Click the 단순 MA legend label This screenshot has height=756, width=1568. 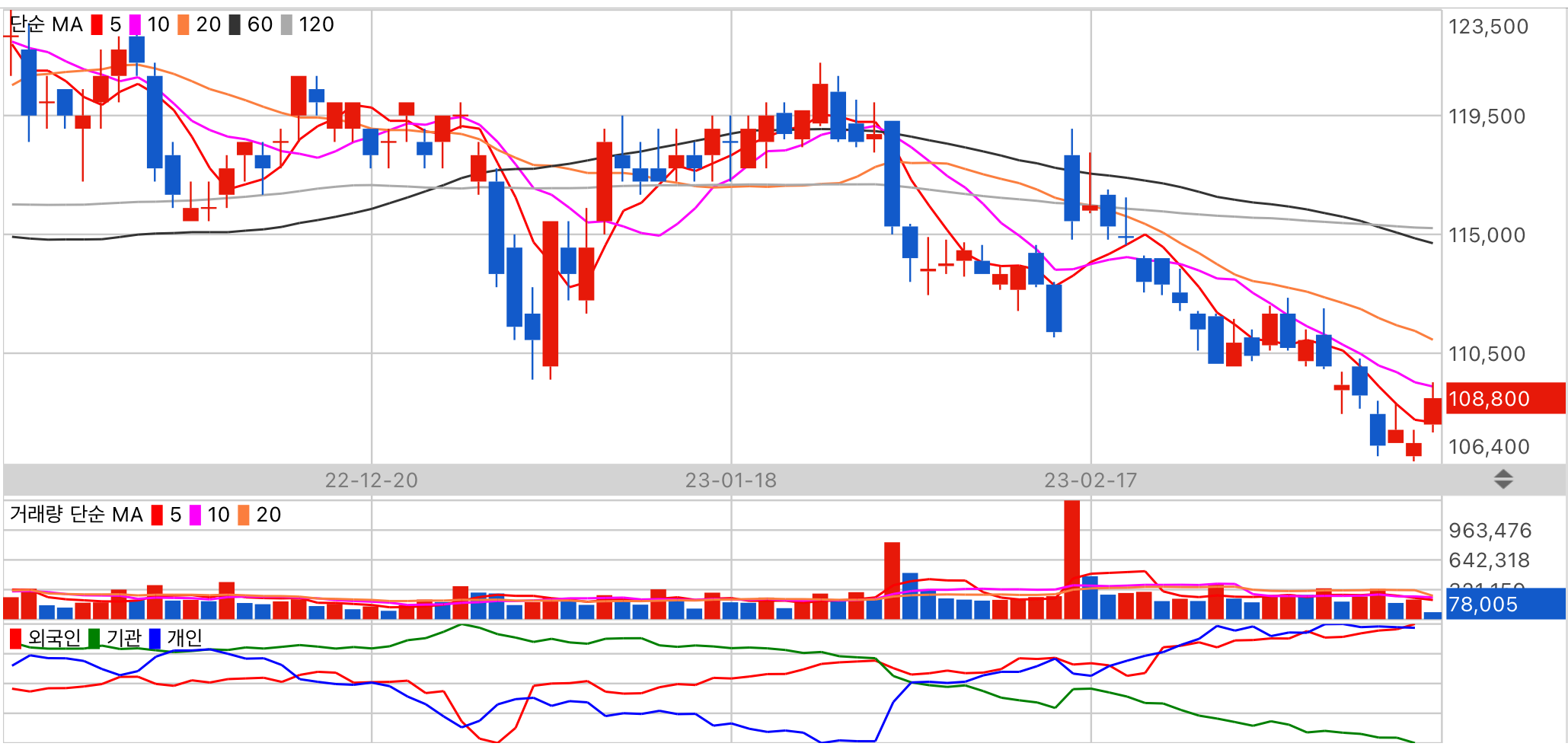pos(46,25)
